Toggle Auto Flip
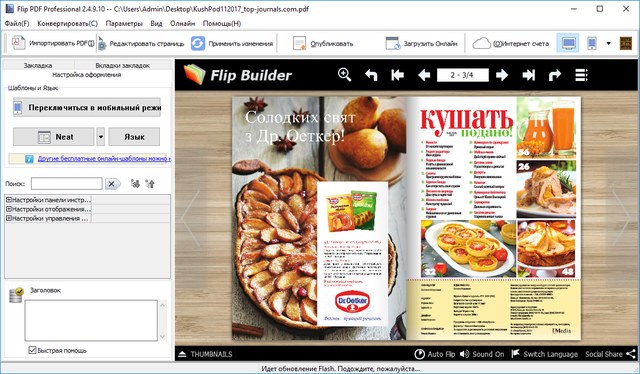The height and width of the screenshot is (374, 640). 435,354
